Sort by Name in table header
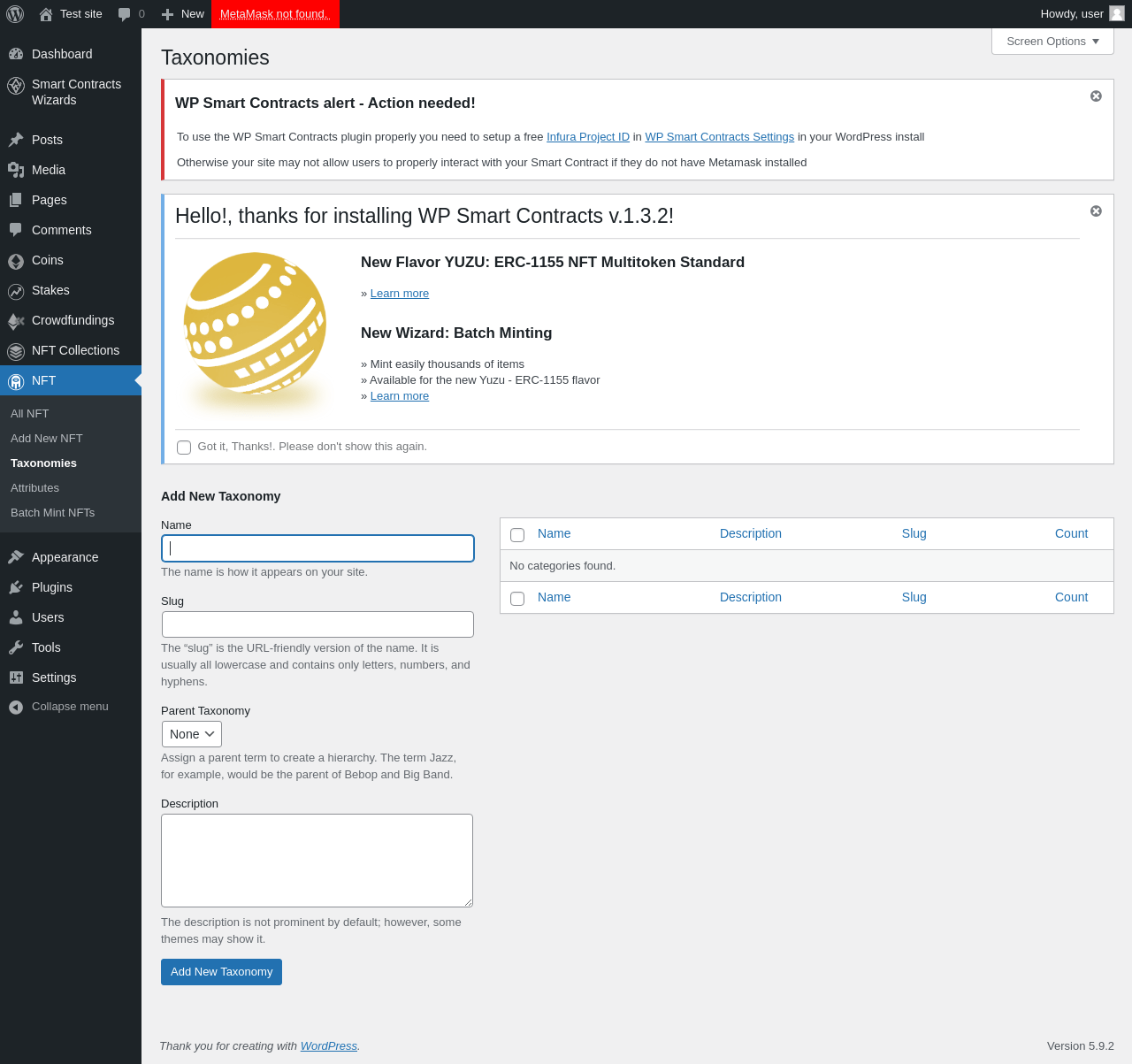Image resolution: width=1132 pixels, height=1064 pixels. [554, 533]
